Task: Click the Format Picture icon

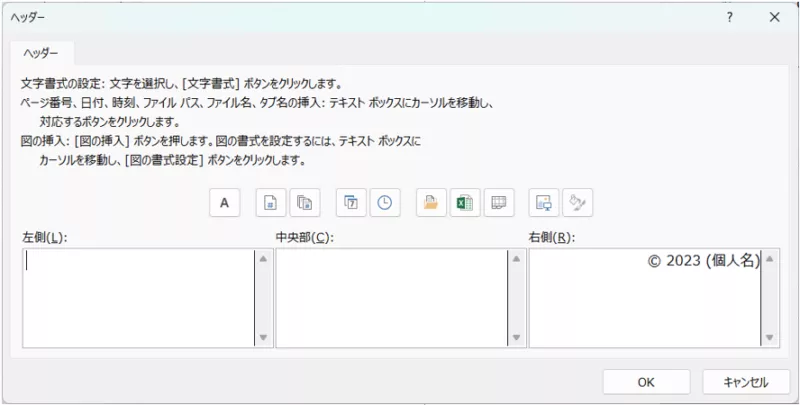Action: tap(577, 202)
